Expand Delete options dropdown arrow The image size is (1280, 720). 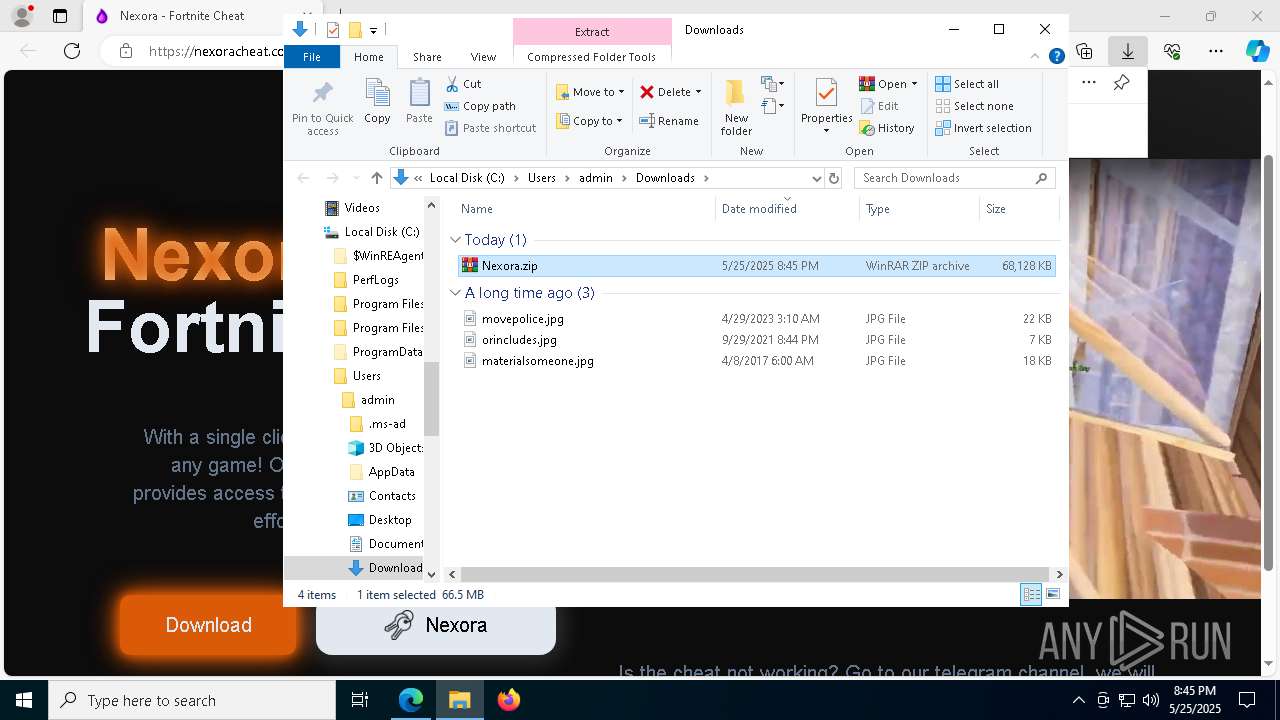click(x=698, y=92)
